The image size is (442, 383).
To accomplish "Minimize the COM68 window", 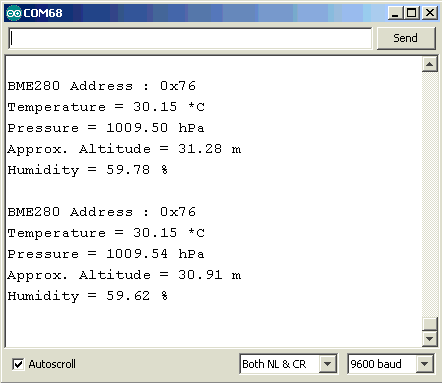I will pyautogui.click(x=395, y=13).
